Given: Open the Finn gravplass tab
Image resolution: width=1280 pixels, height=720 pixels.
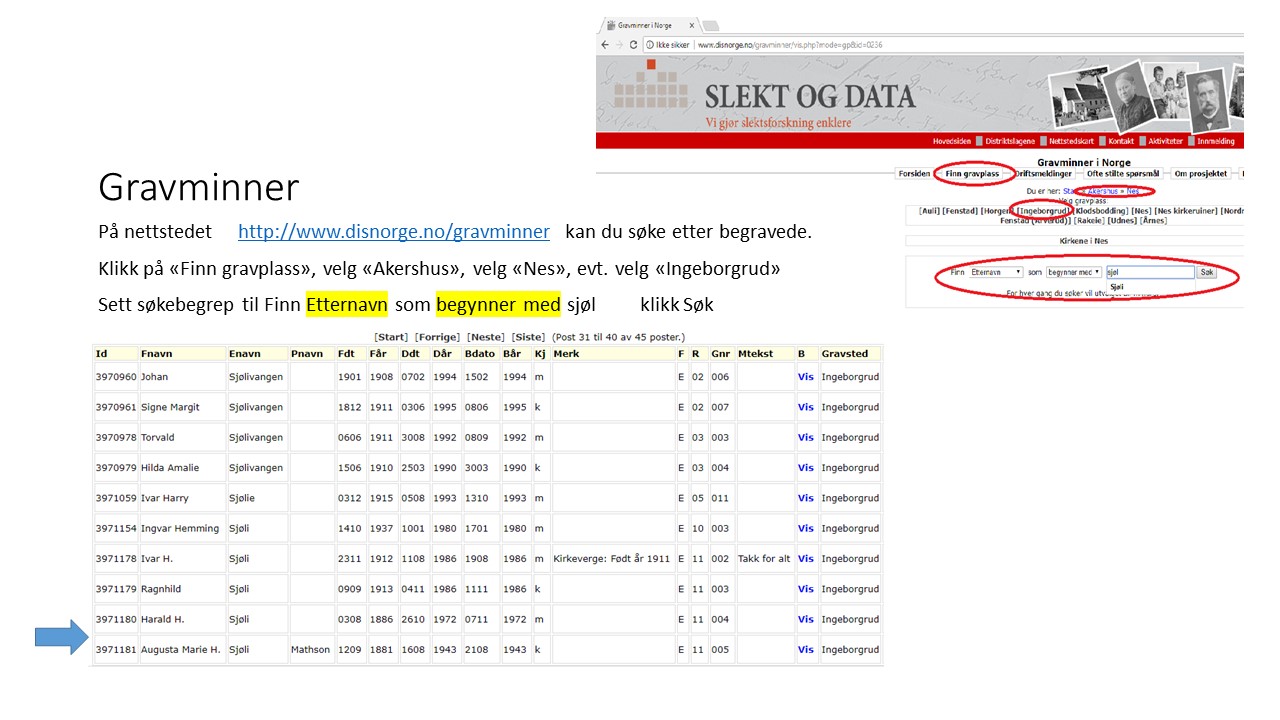Looking at the screenshot, I should click(972, 174).
